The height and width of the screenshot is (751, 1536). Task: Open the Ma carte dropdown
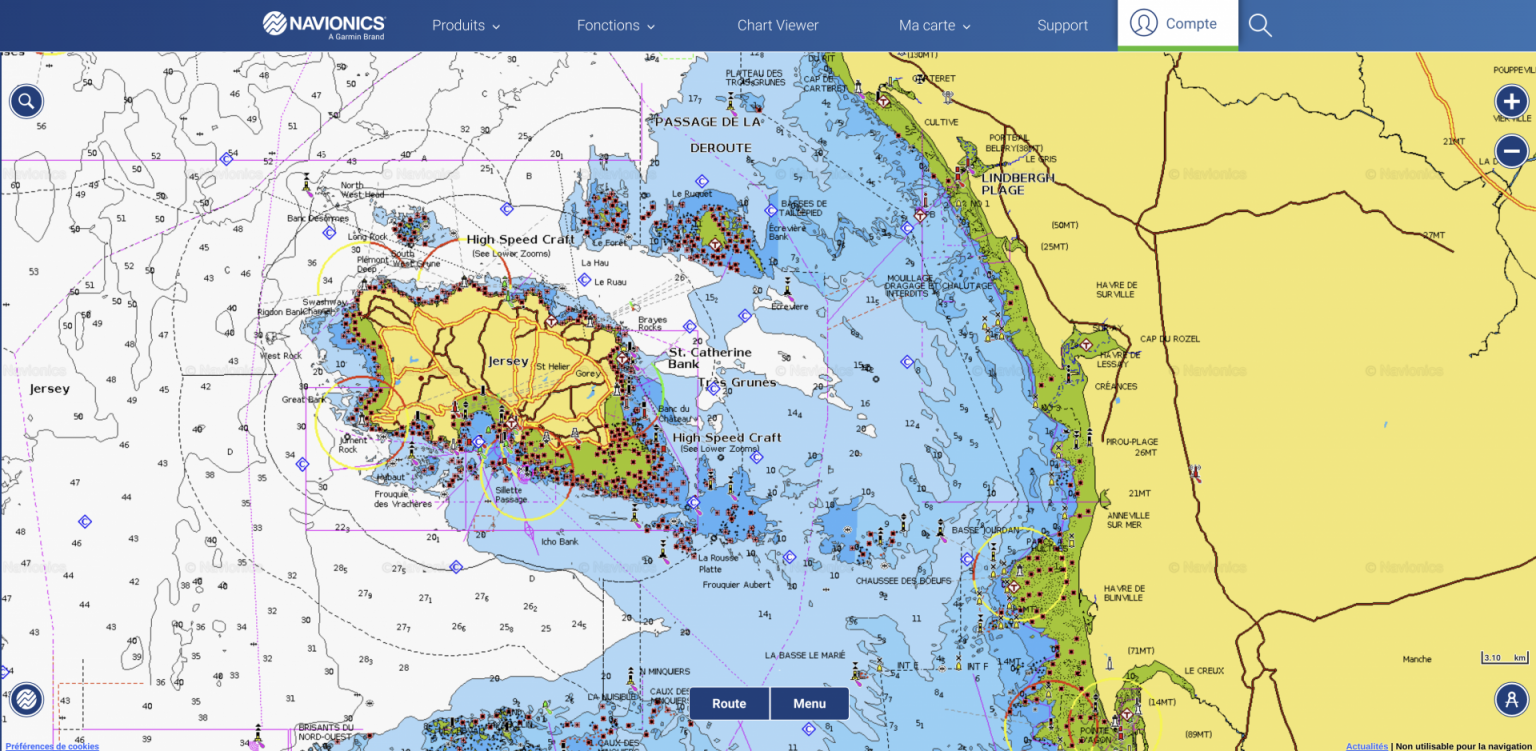click(932, 25)
